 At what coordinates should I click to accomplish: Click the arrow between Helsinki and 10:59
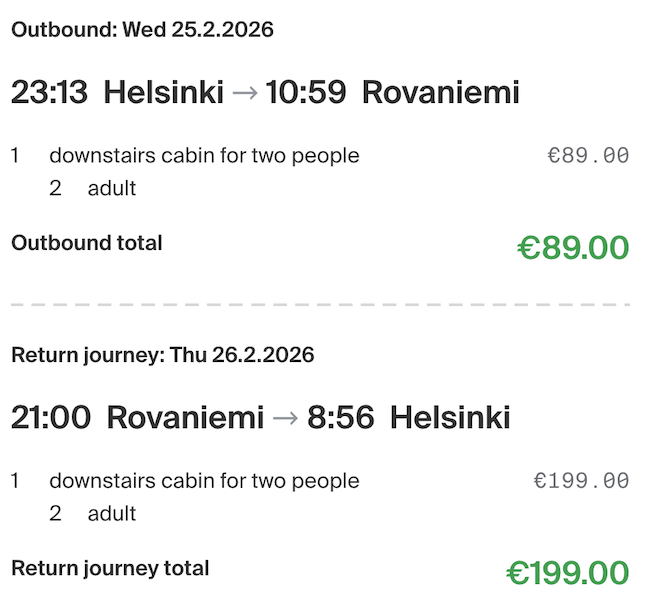[x=244, y=93]
